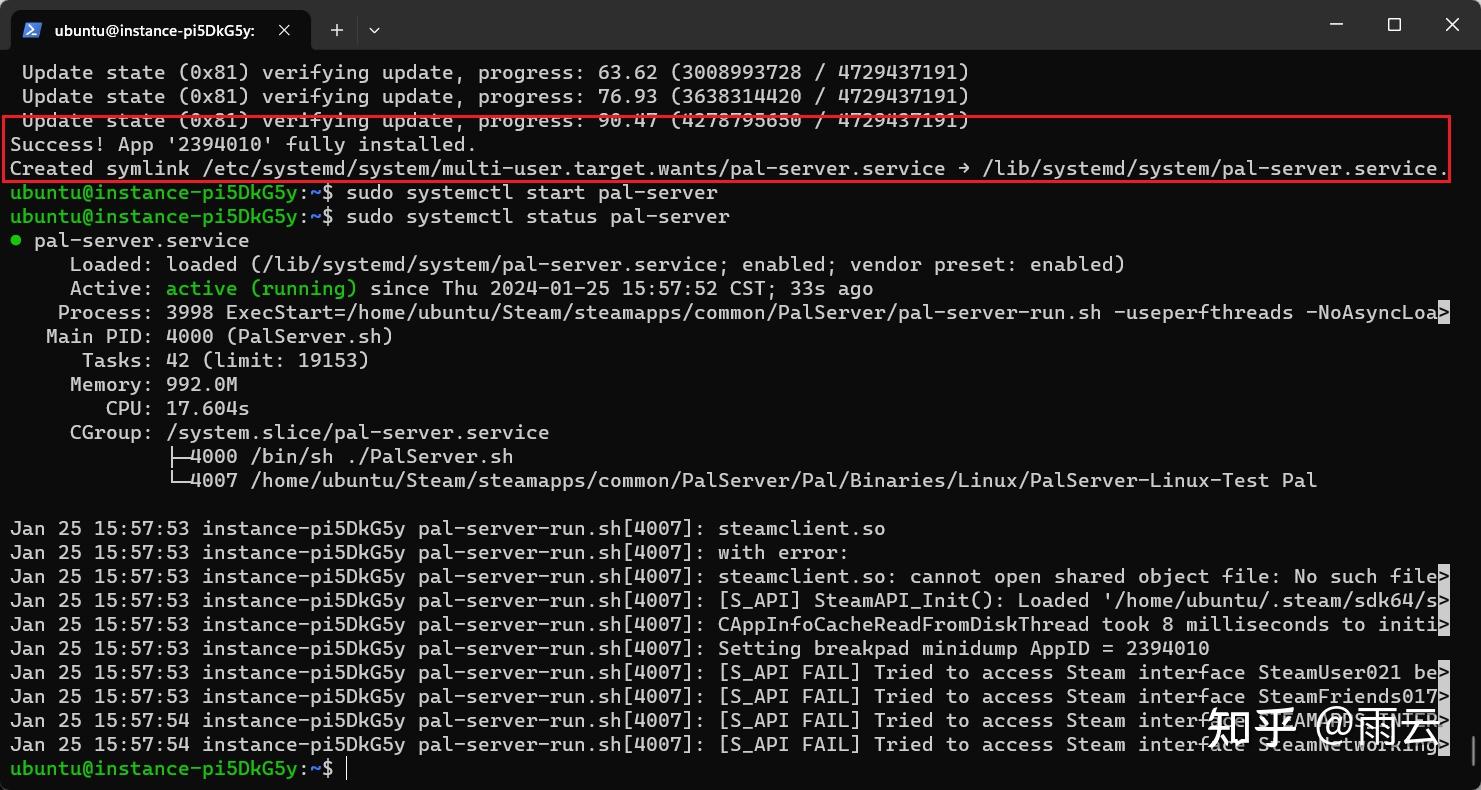This screenshot has width=1481, height=790.
Task: Close the ubuntu@instance terminal tab
Action: [x=284, y=30]
